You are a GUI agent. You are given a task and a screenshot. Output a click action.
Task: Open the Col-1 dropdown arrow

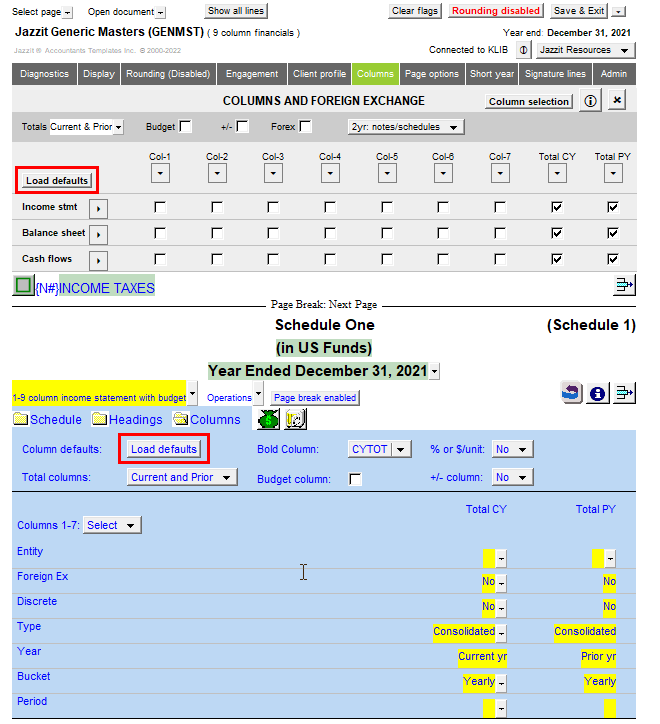point(160,174)
